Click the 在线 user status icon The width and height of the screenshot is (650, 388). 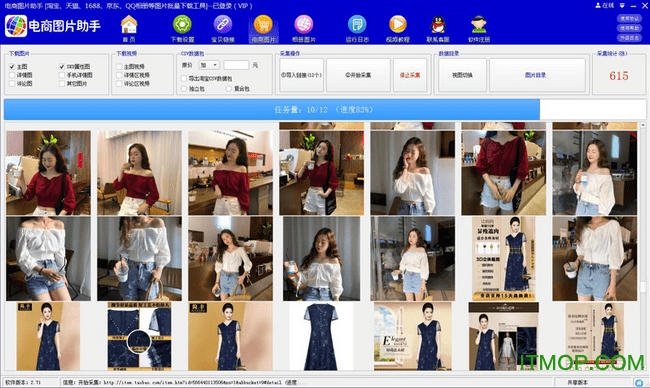coord(604,5)
